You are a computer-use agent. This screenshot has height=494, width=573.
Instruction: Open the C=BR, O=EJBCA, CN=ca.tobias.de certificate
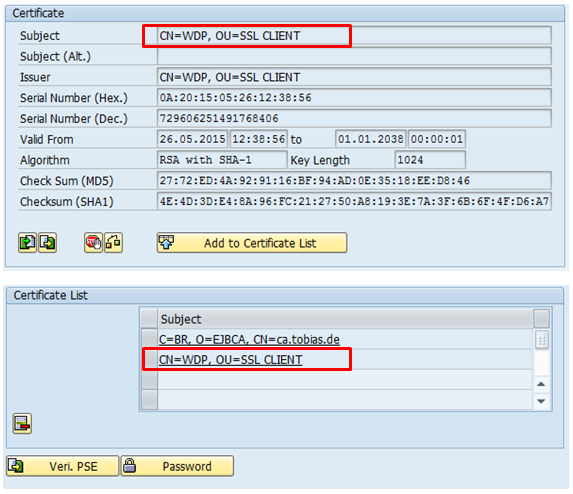[x=249, y=339]
